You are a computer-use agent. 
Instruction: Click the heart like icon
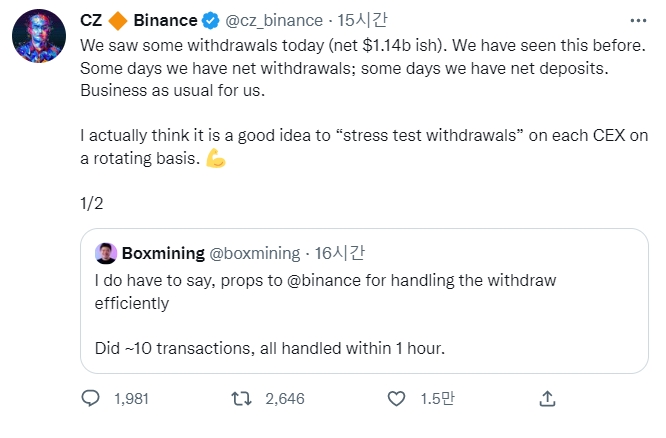pyautogui.click(x=395, y=399)
